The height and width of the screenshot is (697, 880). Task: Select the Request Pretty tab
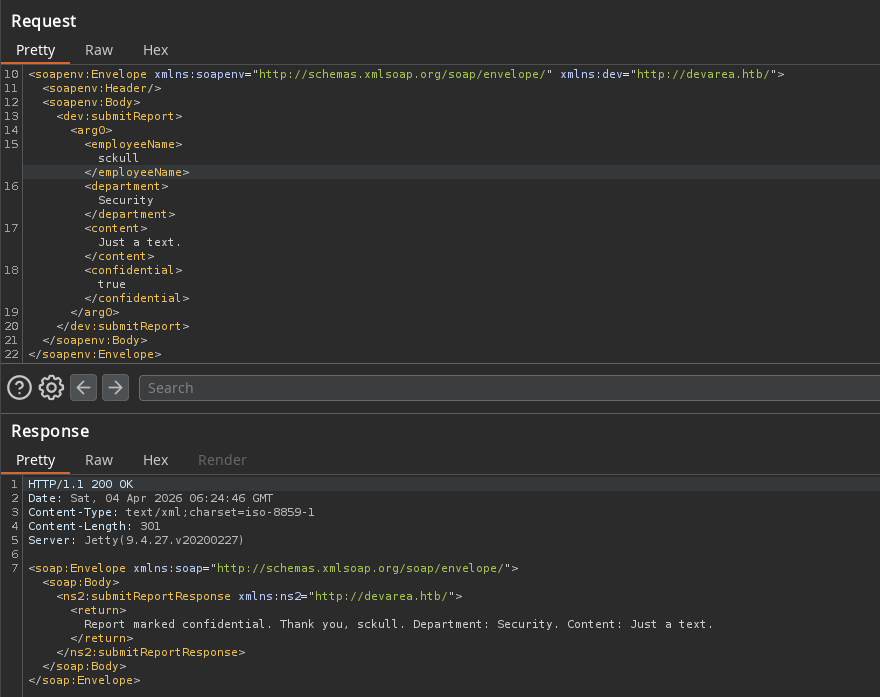pos(35,51)
